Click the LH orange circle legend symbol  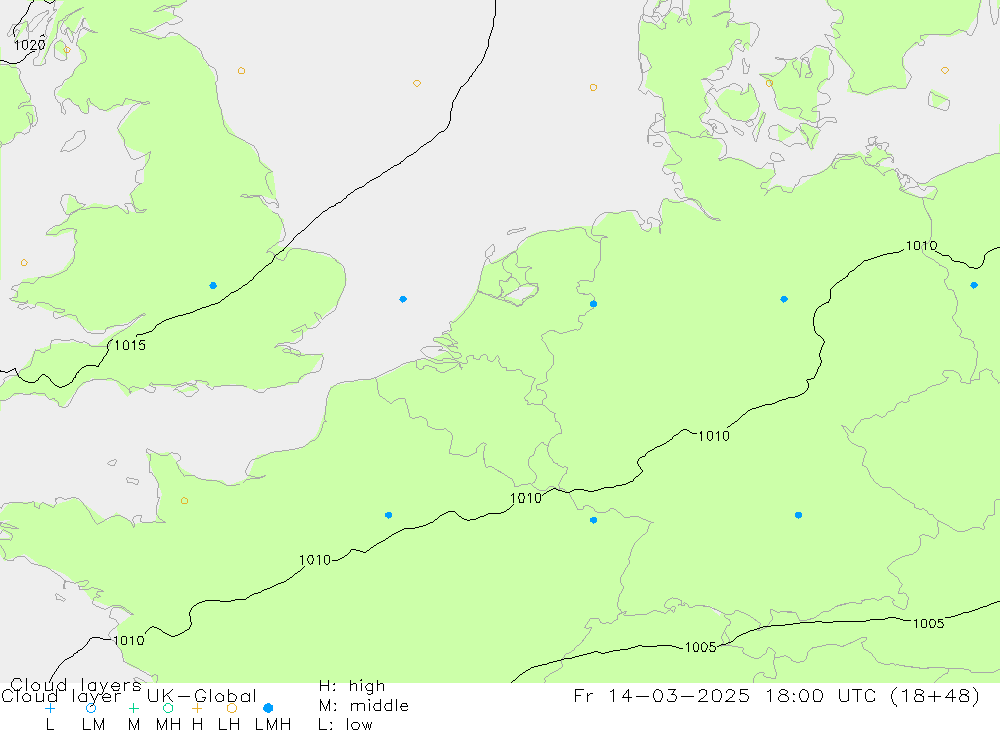click(x=232, y=708)
